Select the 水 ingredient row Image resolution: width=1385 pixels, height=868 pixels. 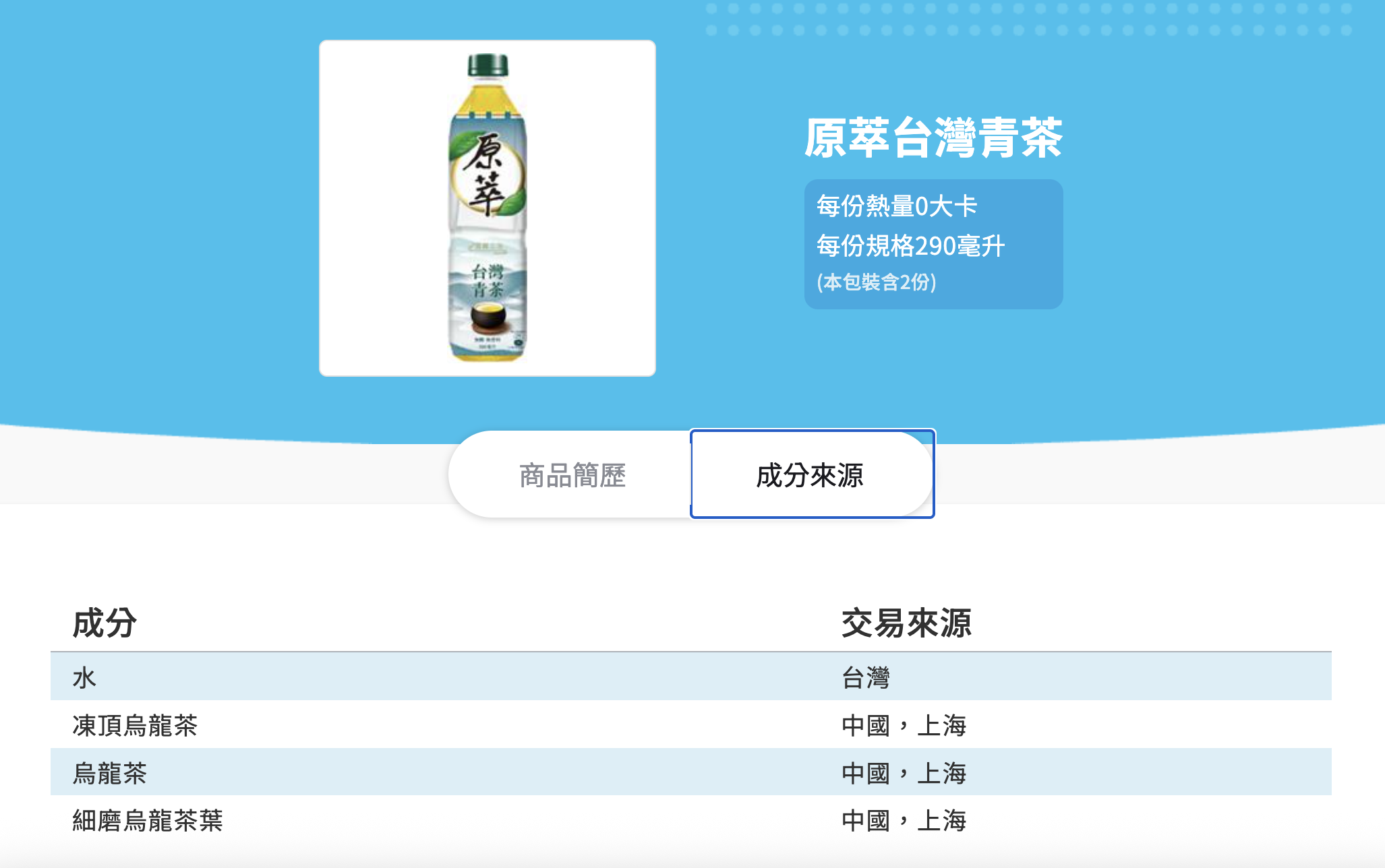pyautogui.click(x=691, y=677)
